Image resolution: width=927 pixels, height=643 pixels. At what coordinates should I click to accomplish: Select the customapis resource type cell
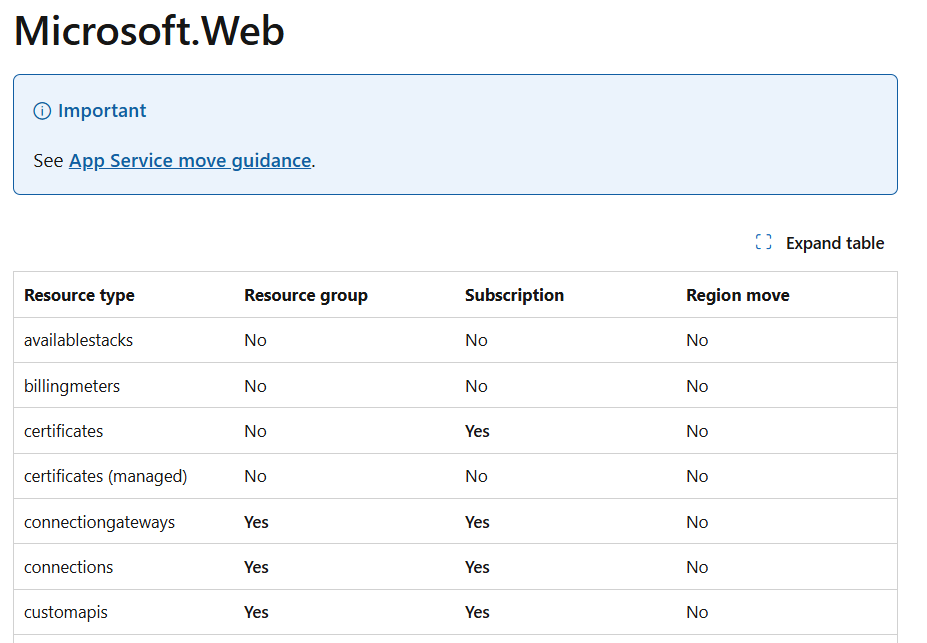[x=66, y=612]
